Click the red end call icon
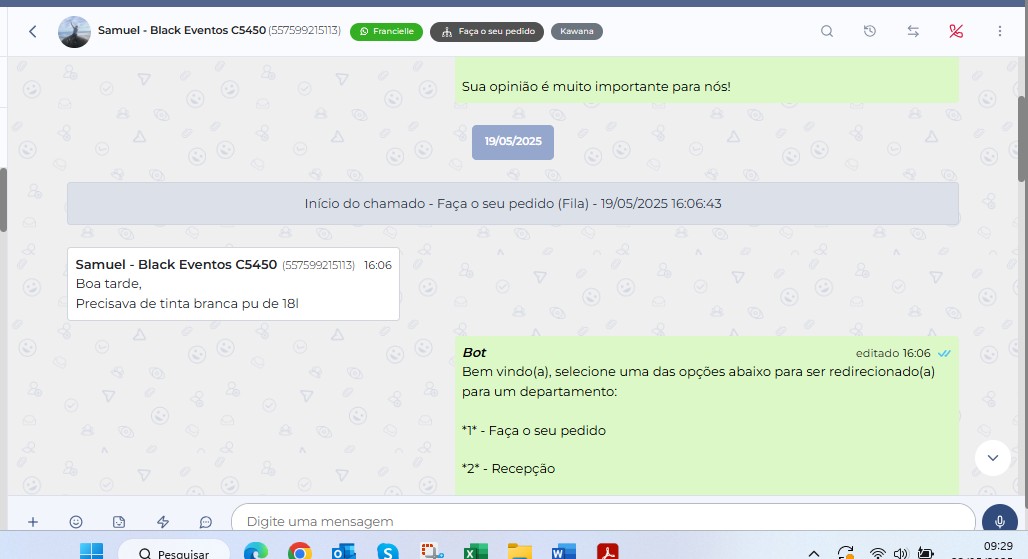This screenshot has width=1028, height=559. point(956,31)
